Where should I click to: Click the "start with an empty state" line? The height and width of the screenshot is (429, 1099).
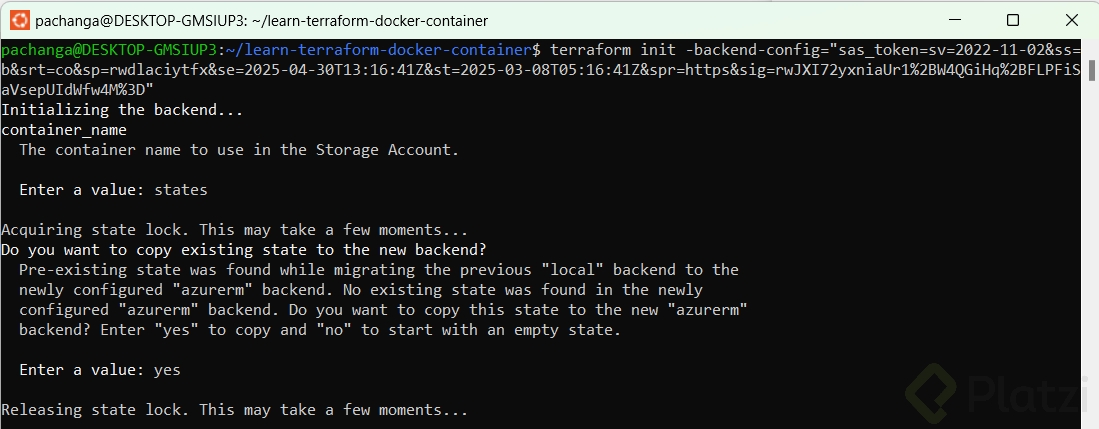click(x=320, y=330)
